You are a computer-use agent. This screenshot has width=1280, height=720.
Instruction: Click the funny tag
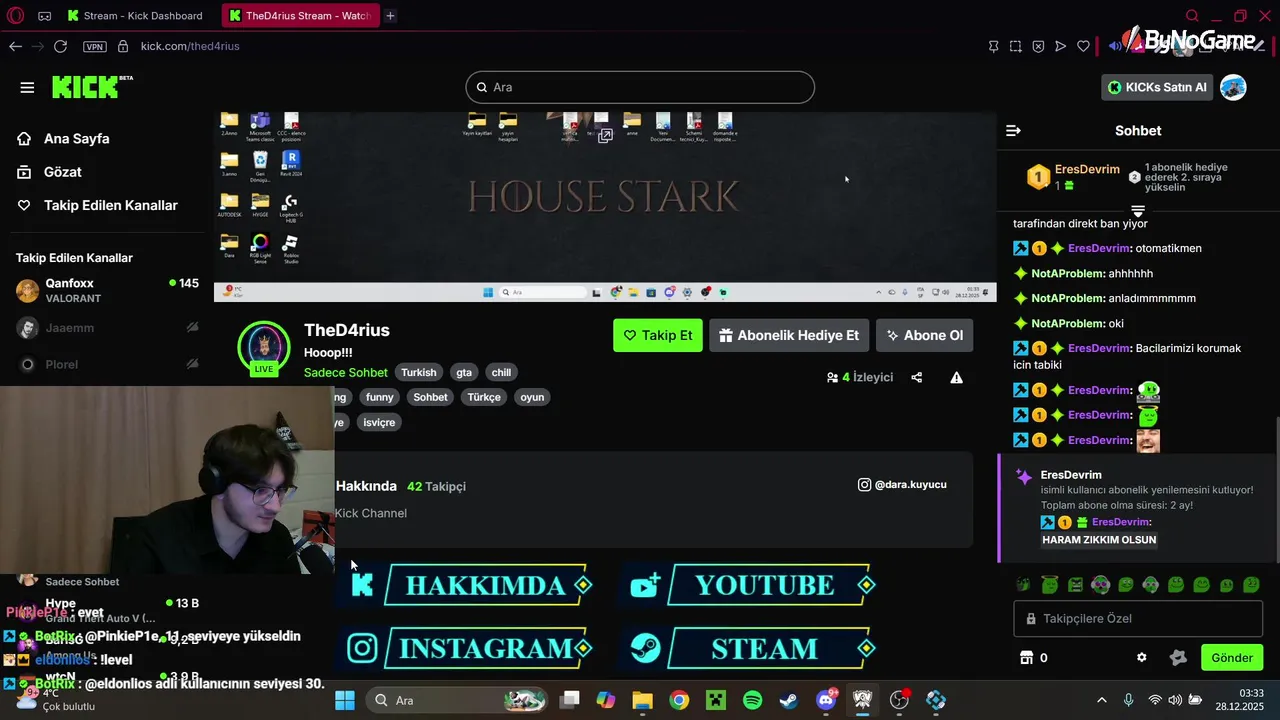pos(380,397)
